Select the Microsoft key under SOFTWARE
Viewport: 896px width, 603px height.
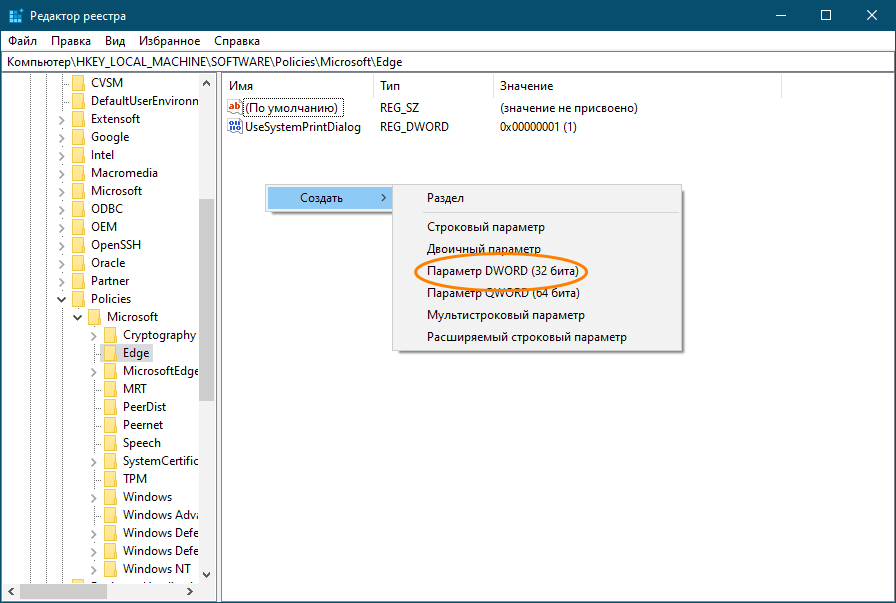(116, 191)
